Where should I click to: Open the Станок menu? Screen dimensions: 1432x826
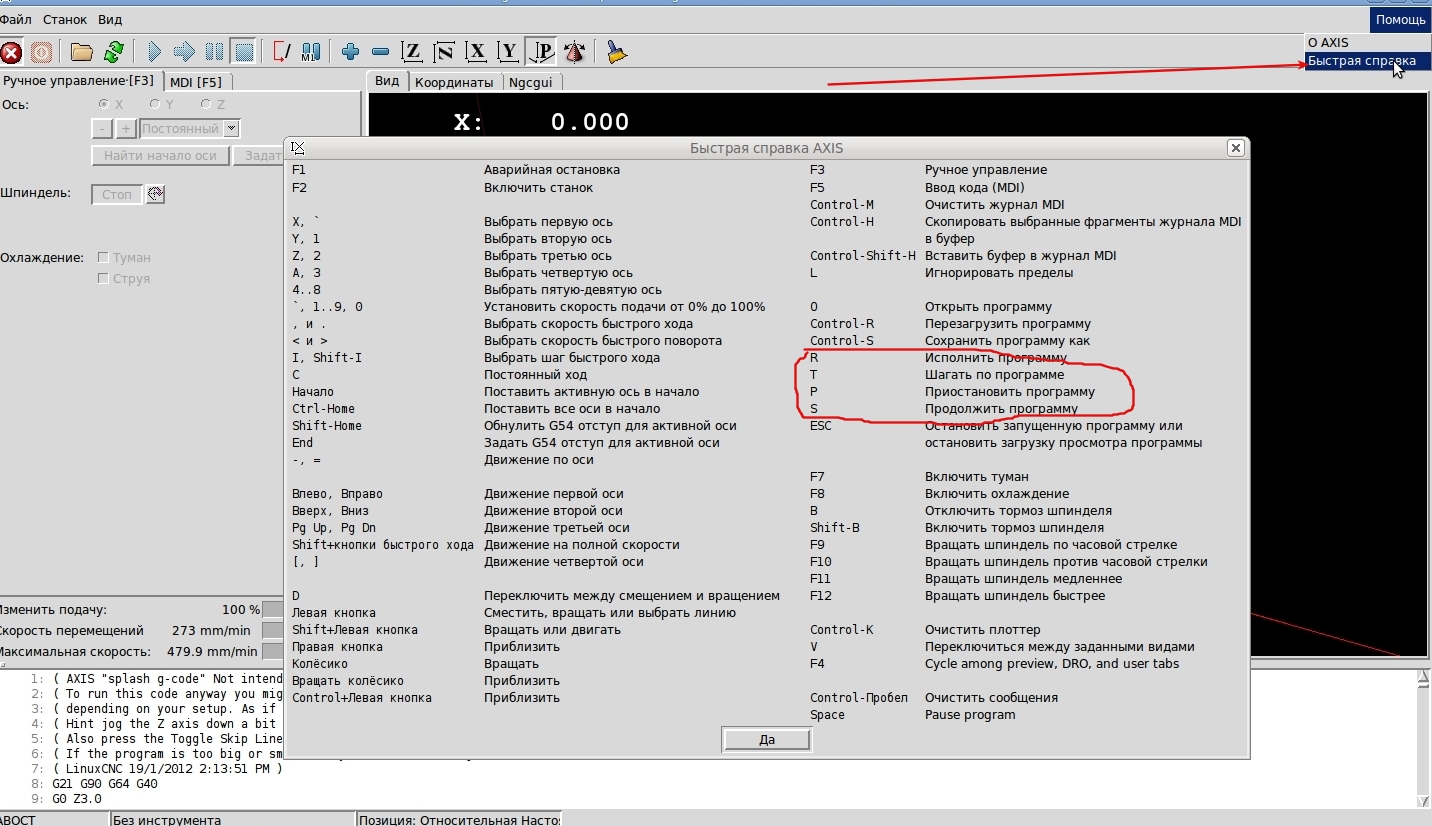[x=64, y=19]
